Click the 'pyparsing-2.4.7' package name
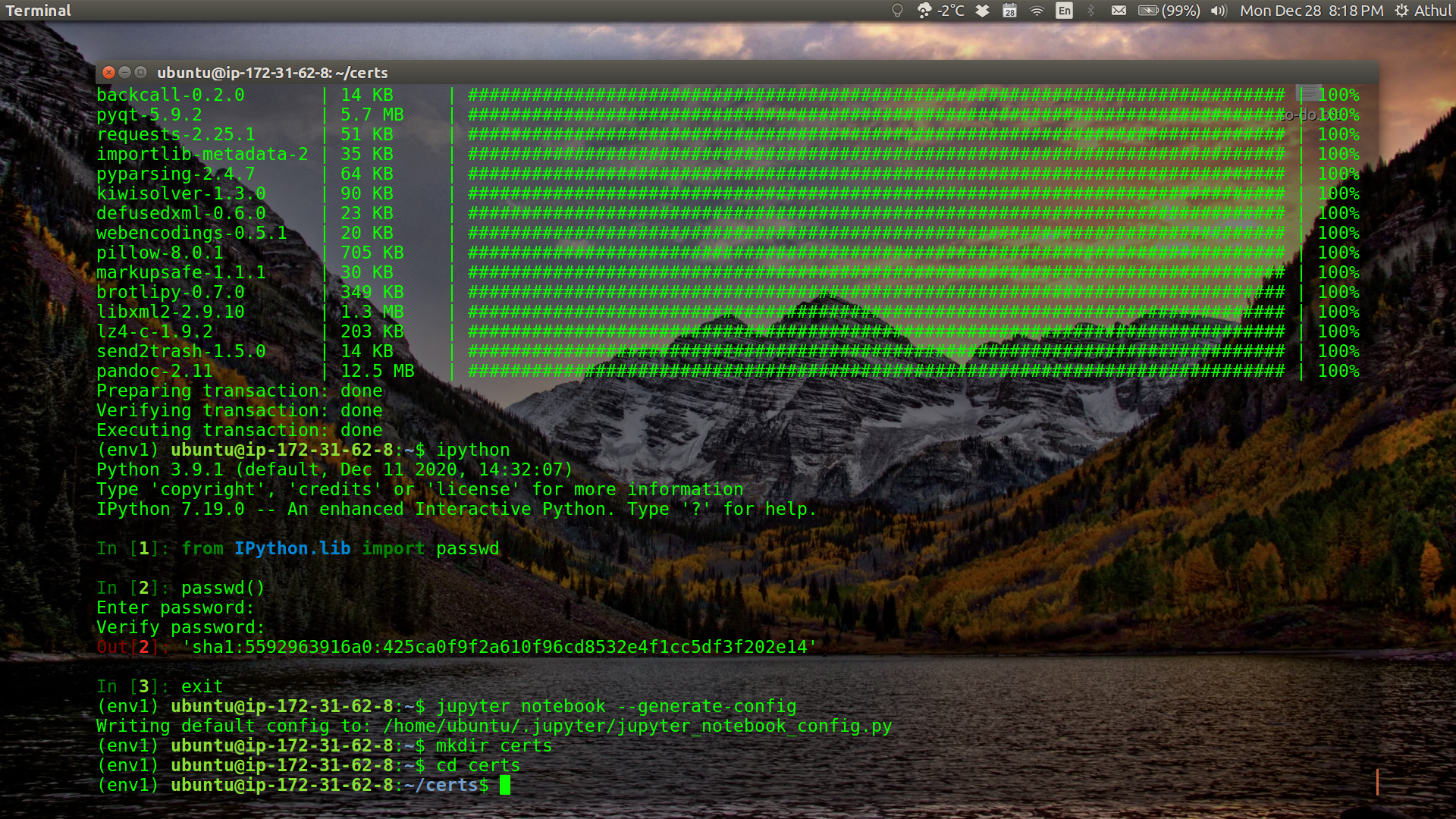This screenshot has width=1456, height=819. tap(176, 174)
